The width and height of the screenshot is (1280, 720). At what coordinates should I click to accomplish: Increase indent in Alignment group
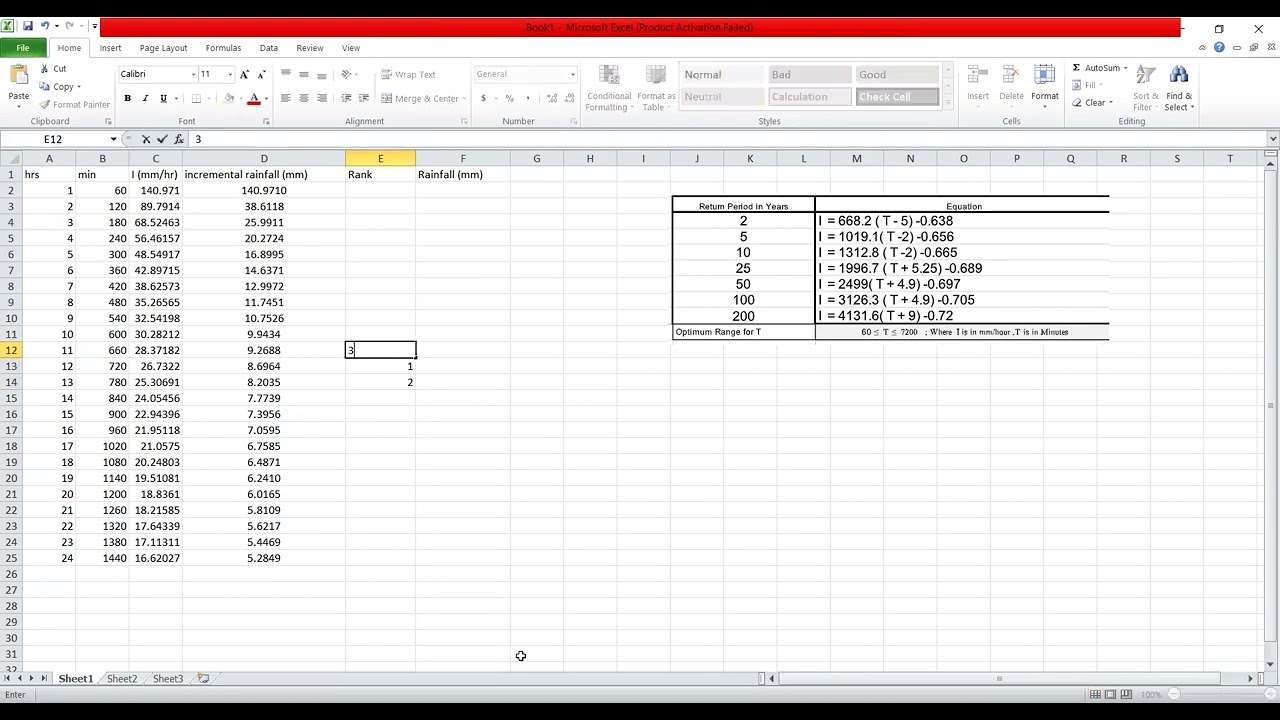pyautogui.click(x=363, y=98)
